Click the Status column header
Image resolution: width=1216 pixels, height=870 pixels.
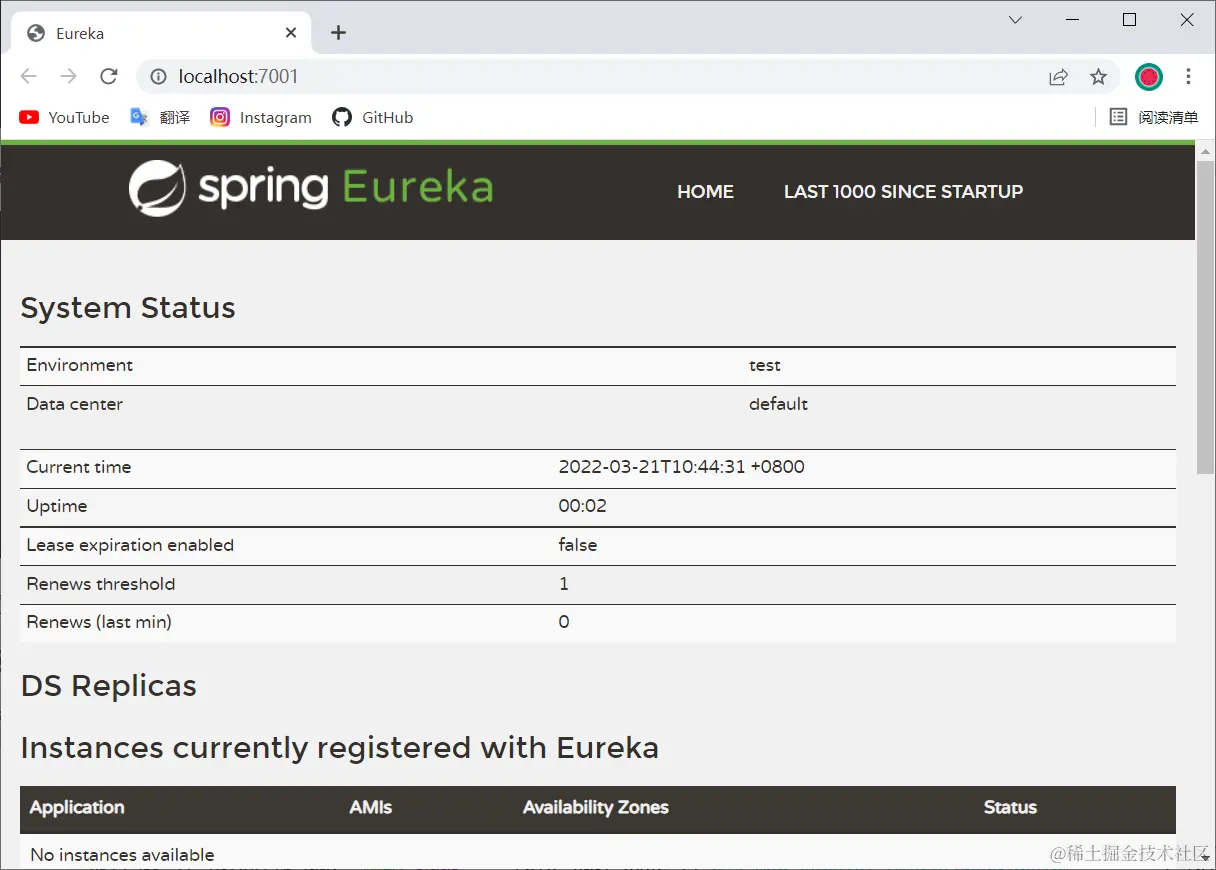tap(1010, 807)
